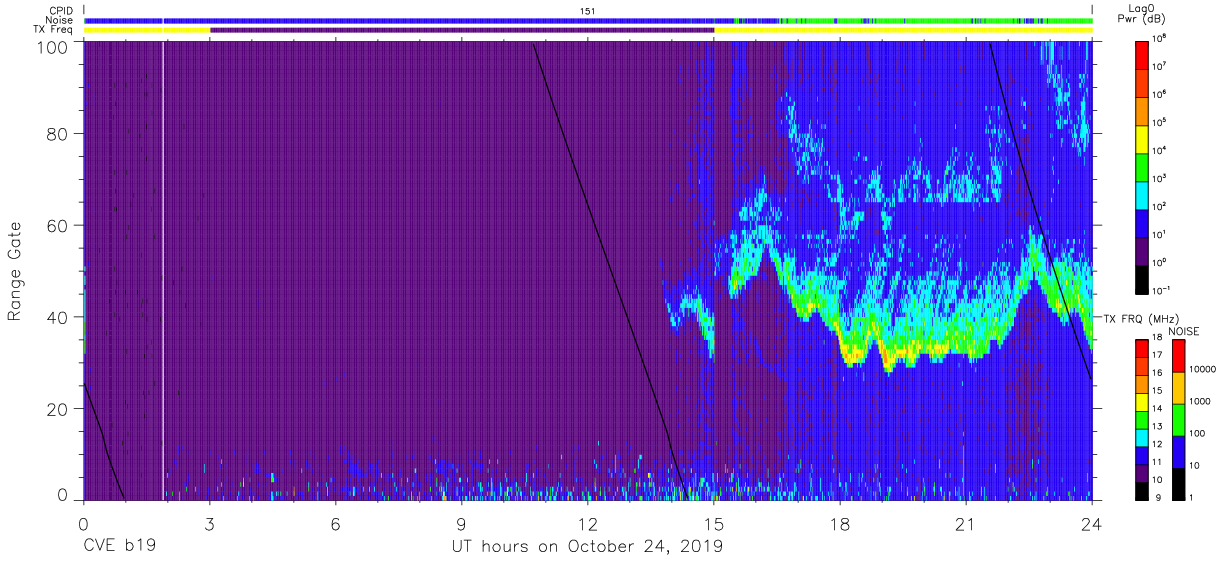The image size is (1228, 567).
Task: Select the x-axis tick label 12
Action: click(588, 524)
